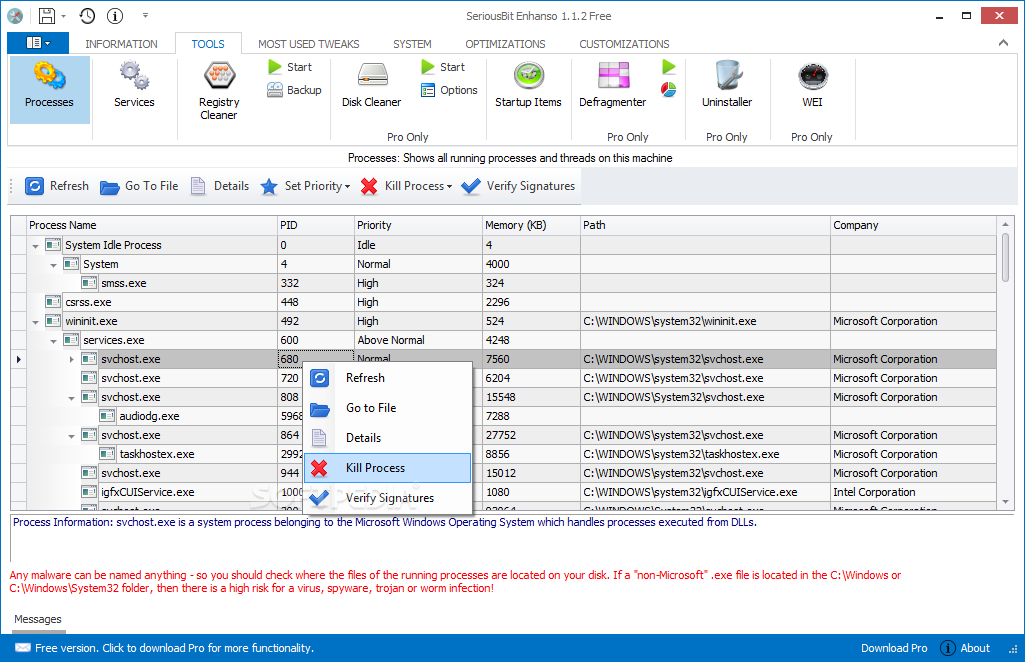The height and width of the screenshot is (662, 1025).
Task: Collapse the System Idle Process node
Action: click(35, 246)
